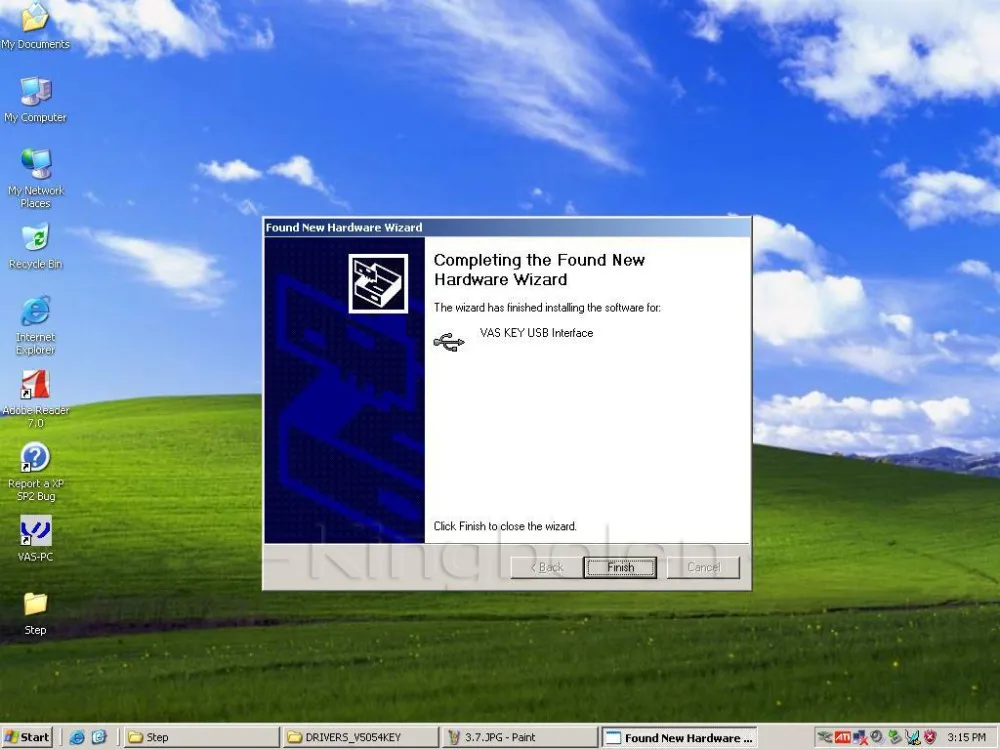Click the Found New Hardware taskbar button
The image size is (1000, 750).
point(679,737)
